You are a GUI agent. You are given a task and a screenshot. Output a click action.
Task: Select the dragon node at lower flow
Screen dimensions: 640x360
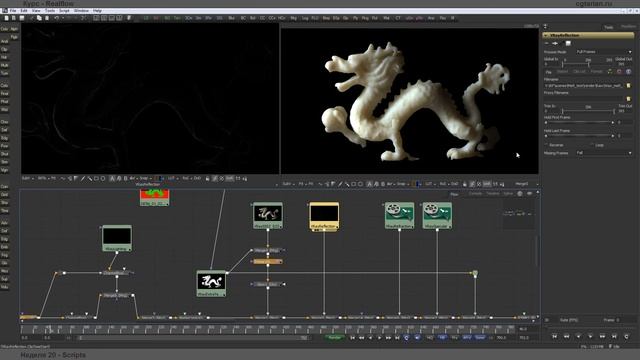(211, 282)
